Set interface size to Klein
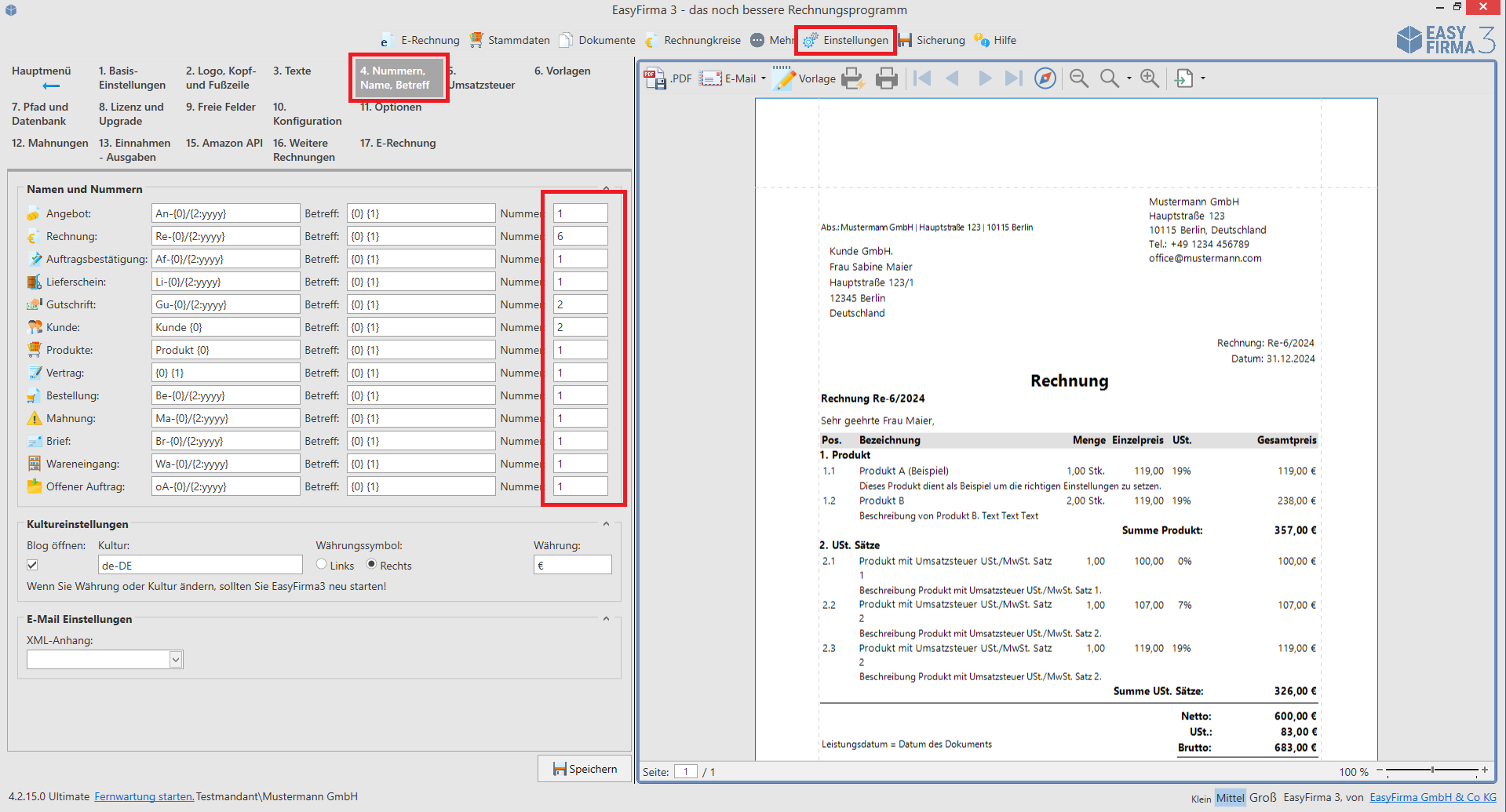 click(x=1201, y=799)
